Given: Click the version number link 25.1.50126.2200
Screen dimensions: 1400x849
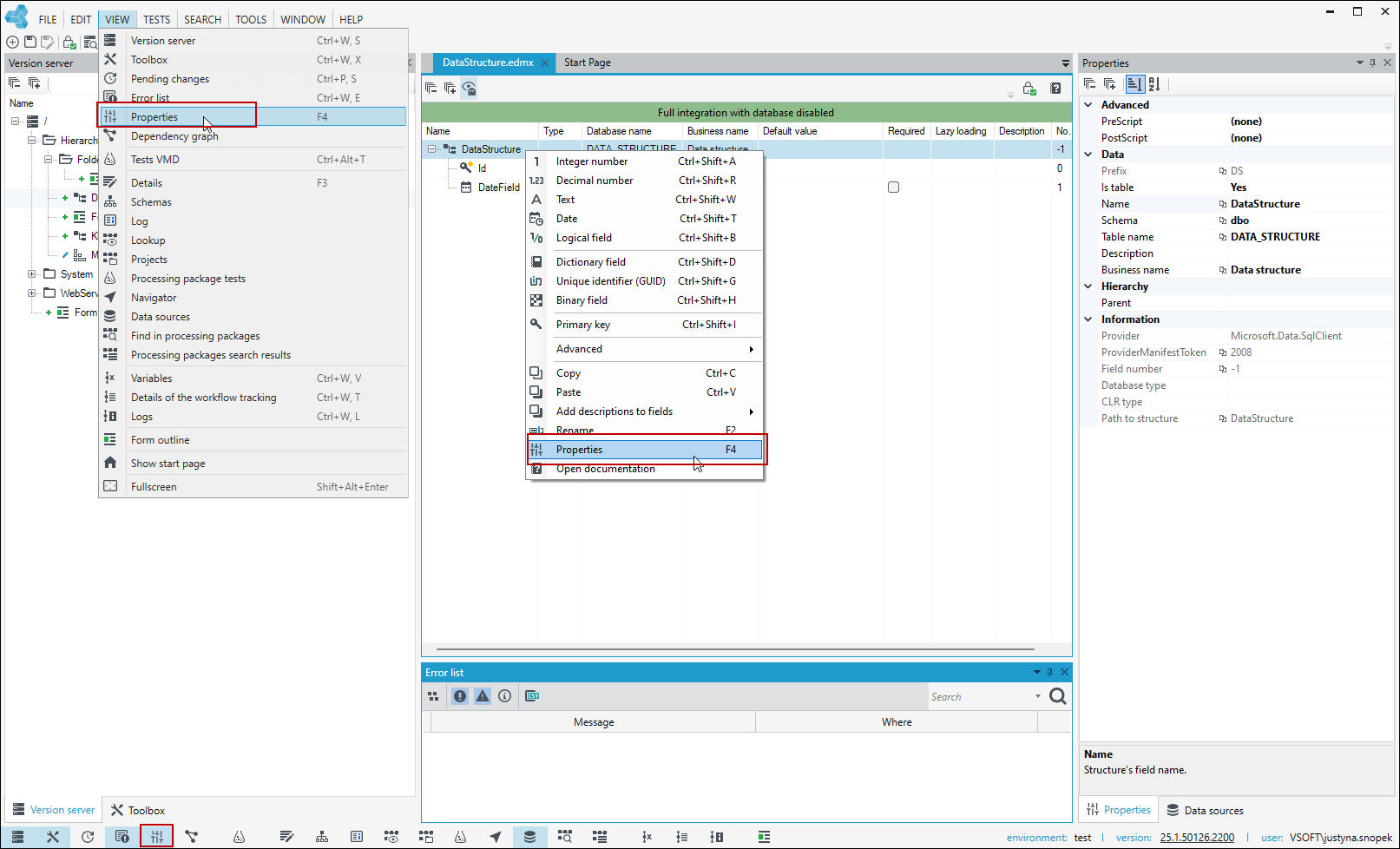Looking at the screenshot, I should pyautogui.click(x=1197, y=838).
